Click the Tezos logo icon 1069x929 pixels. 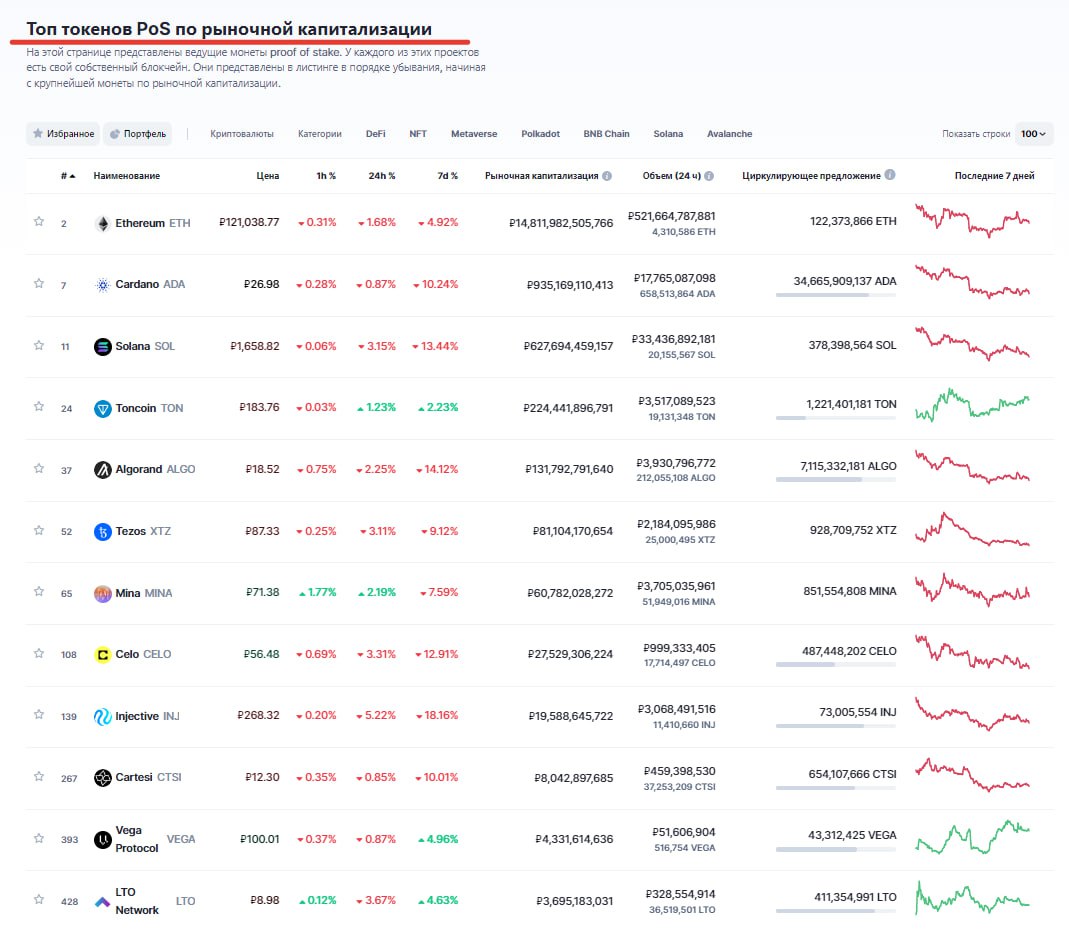click(102, 531)
